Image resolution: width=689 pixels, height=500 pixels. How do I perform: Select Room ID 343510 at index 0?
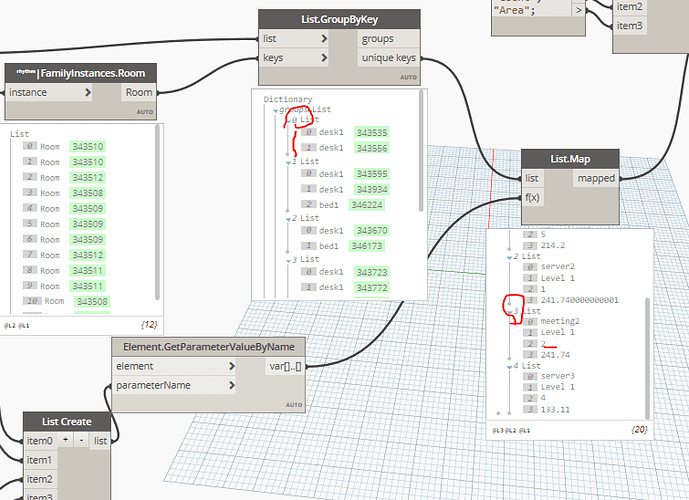[x=87, y=147]
